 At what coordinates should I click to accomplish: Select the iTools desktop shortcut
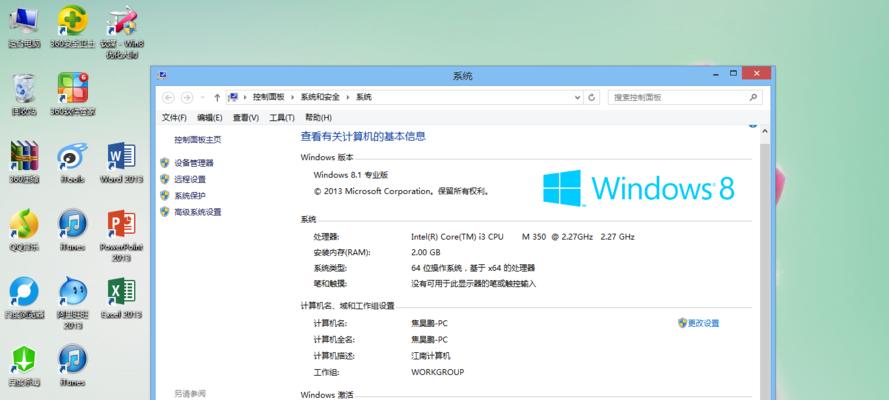73,162
